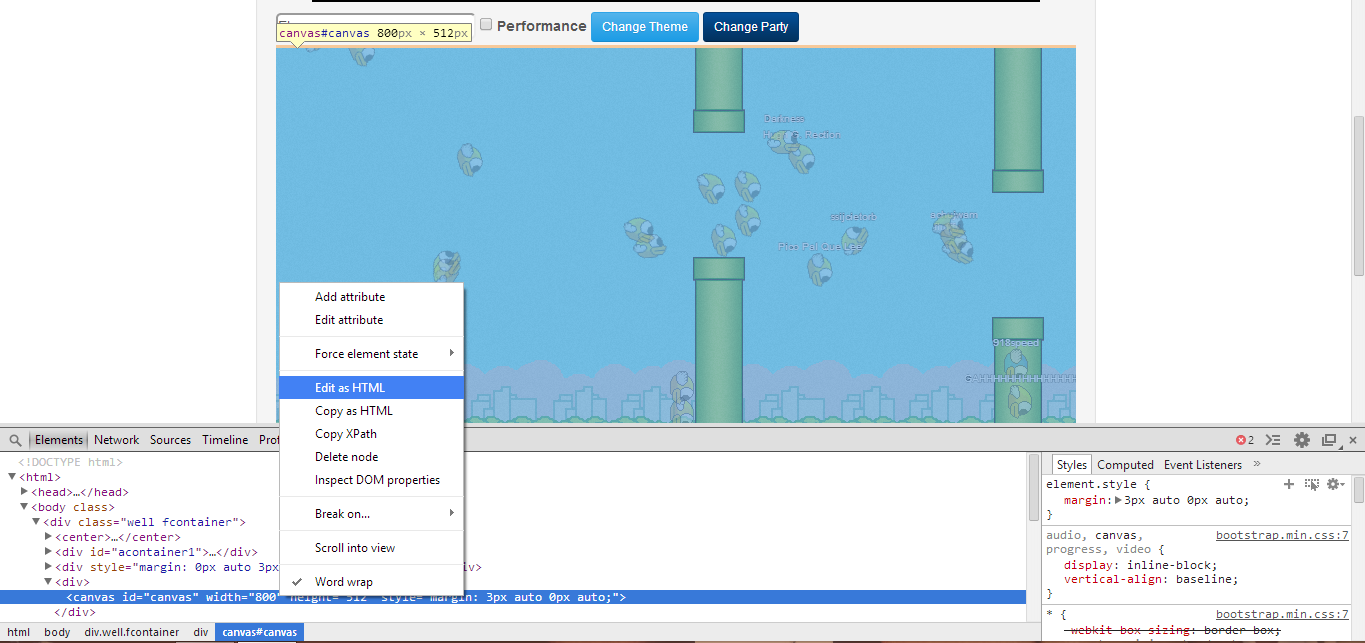The height and width of the screenshot is (643, 1365).
Task: Collapse the div parent of canvas
Action: click(48, 582)
